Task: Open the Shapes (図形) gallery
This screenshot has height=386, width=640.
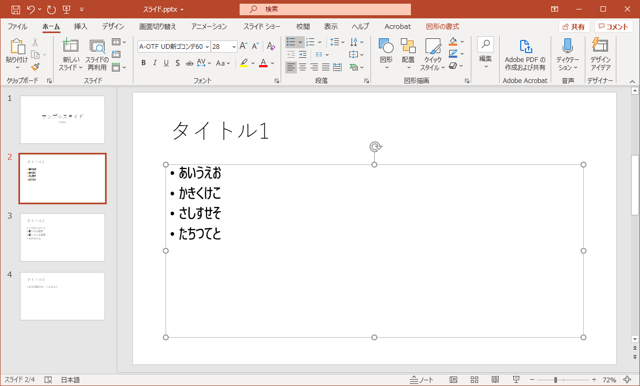Action: pyautogui.click(x=386, y=53)
